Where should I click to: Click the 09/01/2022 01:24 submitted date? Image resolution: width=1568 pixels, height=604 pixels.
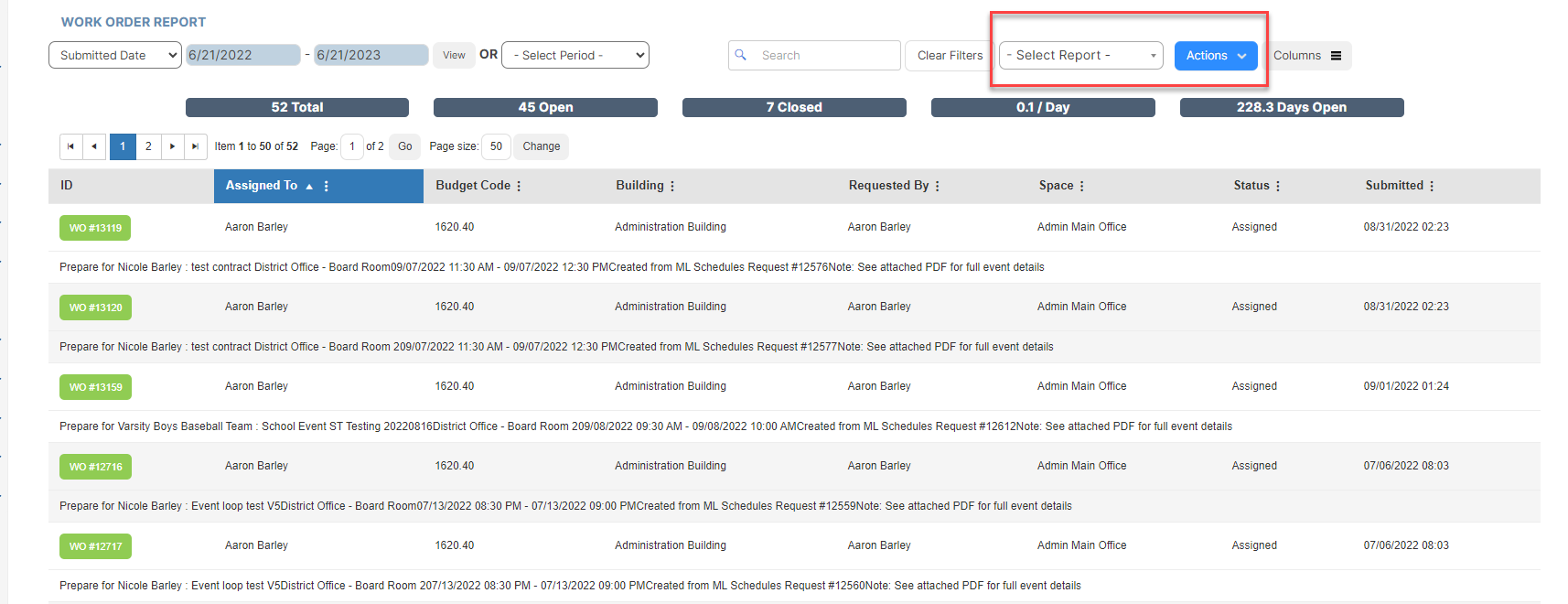[x=1406, y=386]
